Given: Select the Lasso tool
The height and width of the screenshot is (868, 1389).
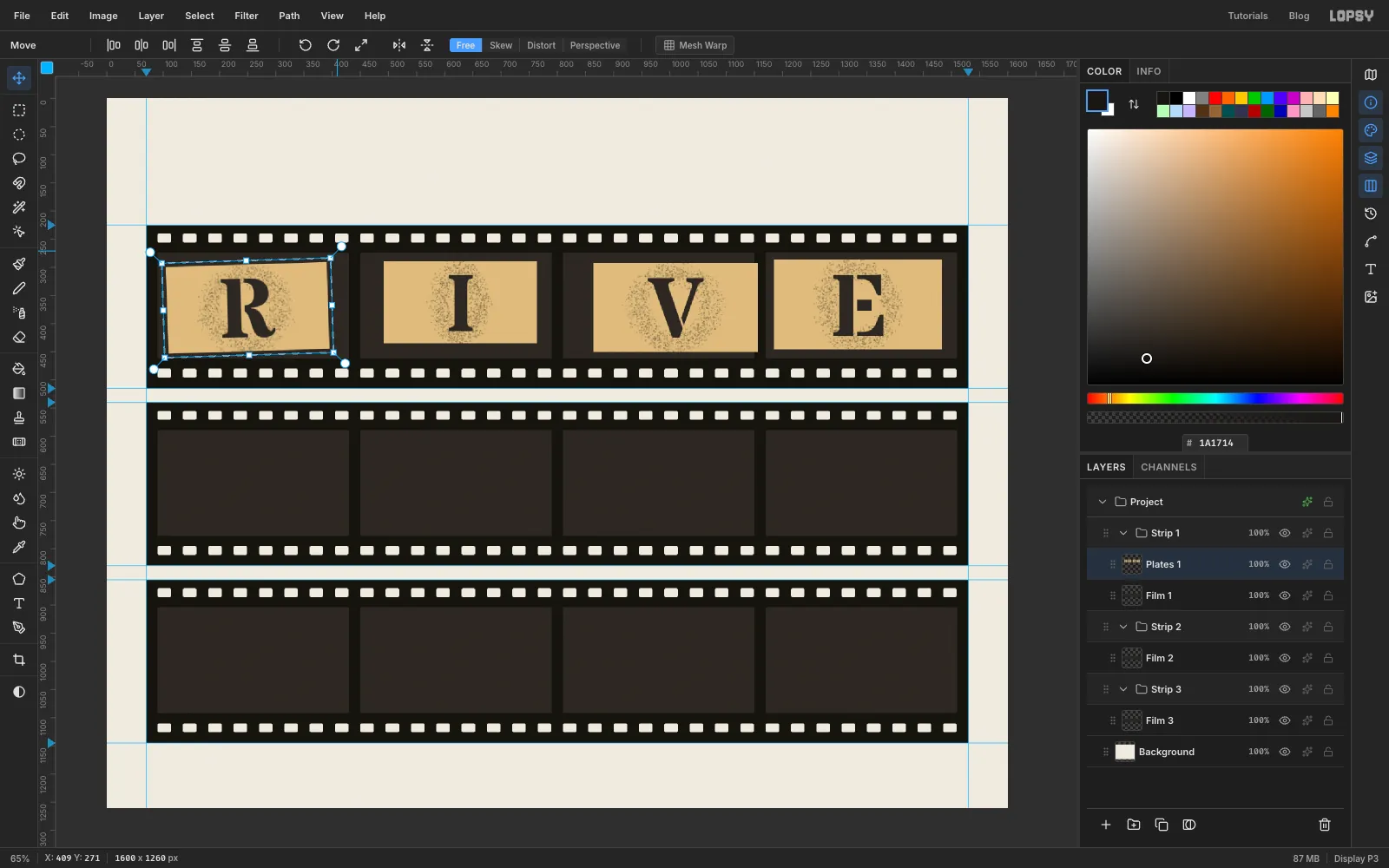Looking at the screenshot, I should tap(19, 159).
